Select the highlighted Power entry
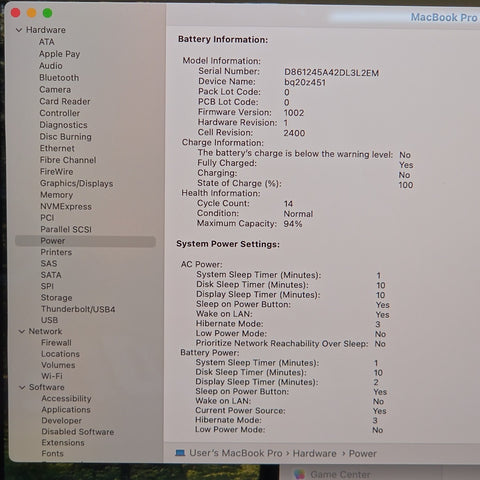This screenshot has height=480, width=480. pyautogui.click(x=85, y=241)
